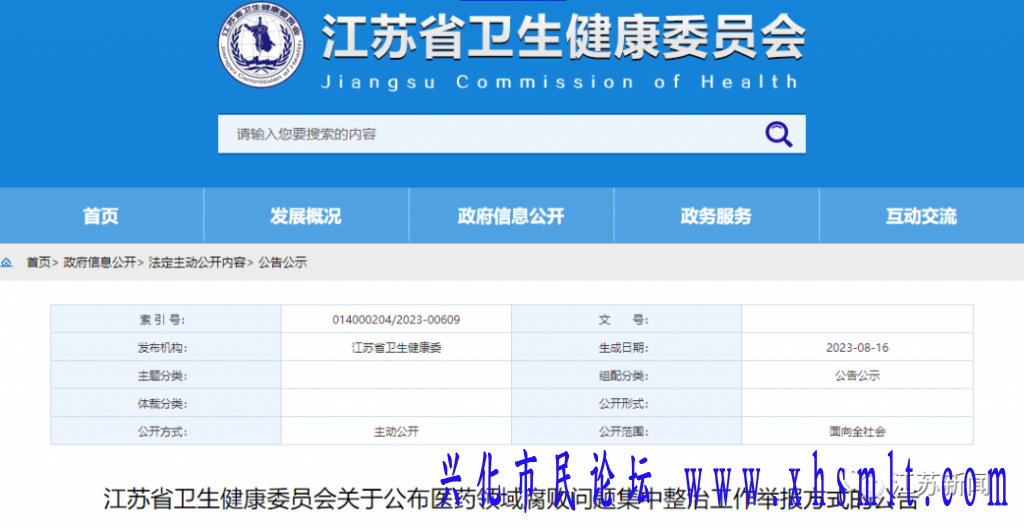Screen dimensions: 1024x529
Task: Click the 文 号 label cell
Action: click(x=627, y=319)
